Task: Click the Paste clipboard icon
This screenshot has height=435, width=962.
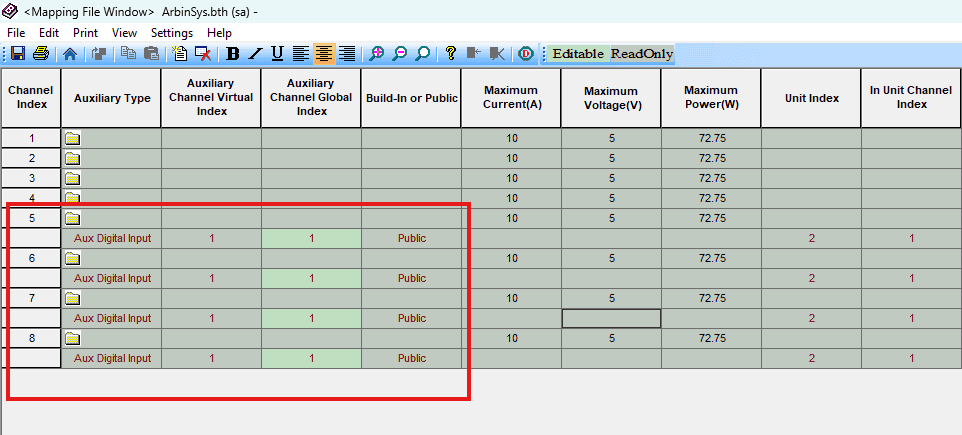Action: coord(152,54)
